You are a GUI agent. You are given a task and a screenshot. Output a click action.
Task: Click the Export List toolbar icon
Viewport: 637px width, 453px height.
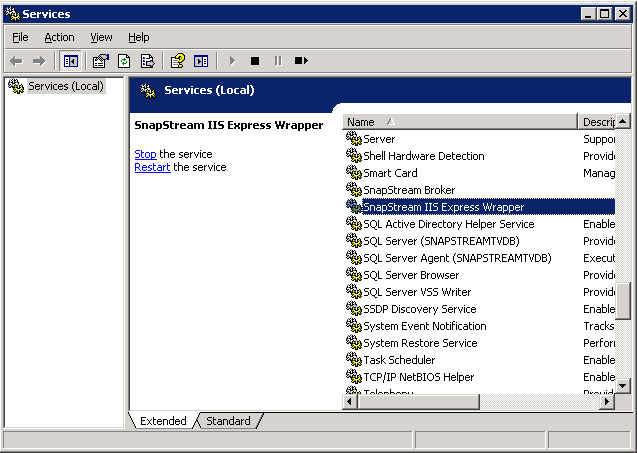tap(147, 61)
